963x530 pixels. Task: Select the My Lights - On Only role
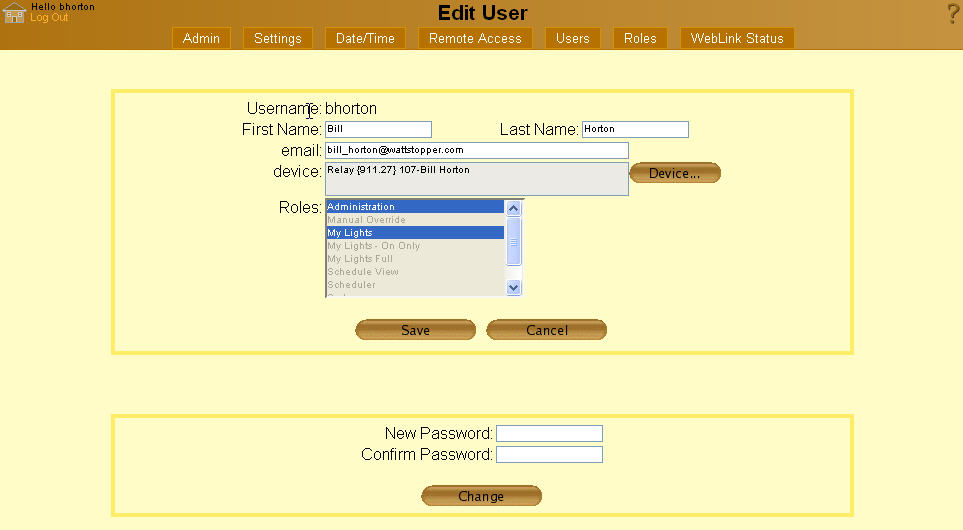point(415,246)
